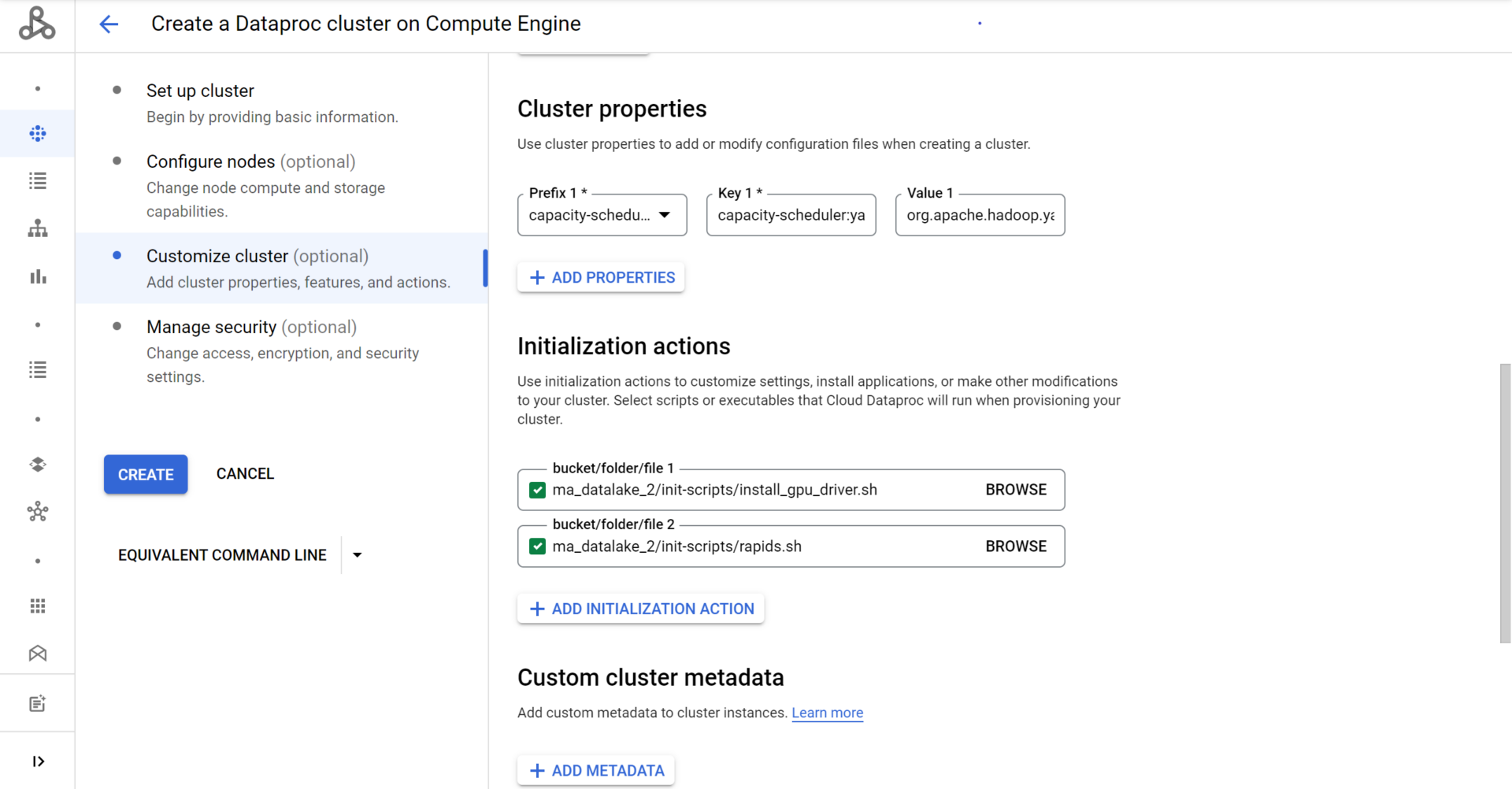Select the Set up cluster step
The height and width of the screenshot is (789, 1512).
click(x=200, y=90)
